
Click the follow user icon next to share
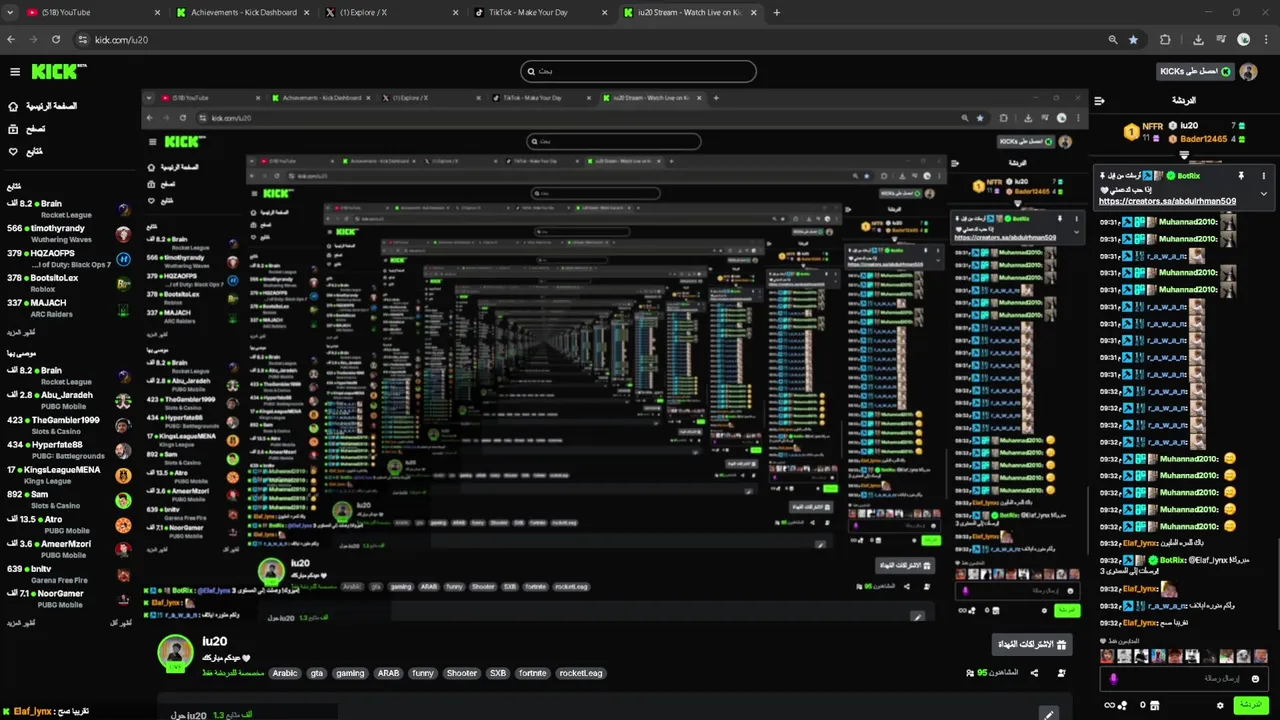1061,673
